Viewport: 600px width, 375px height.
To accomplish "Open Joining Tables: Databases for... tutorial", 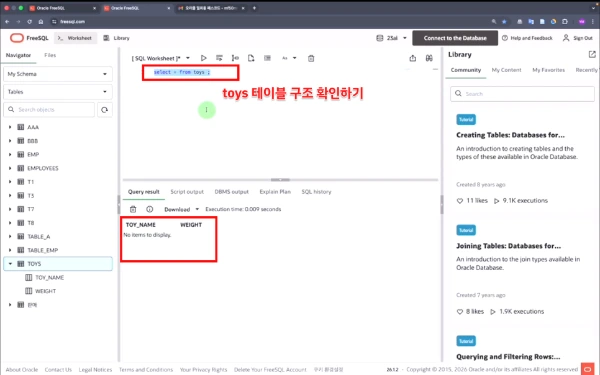I will tap(508, 246).
